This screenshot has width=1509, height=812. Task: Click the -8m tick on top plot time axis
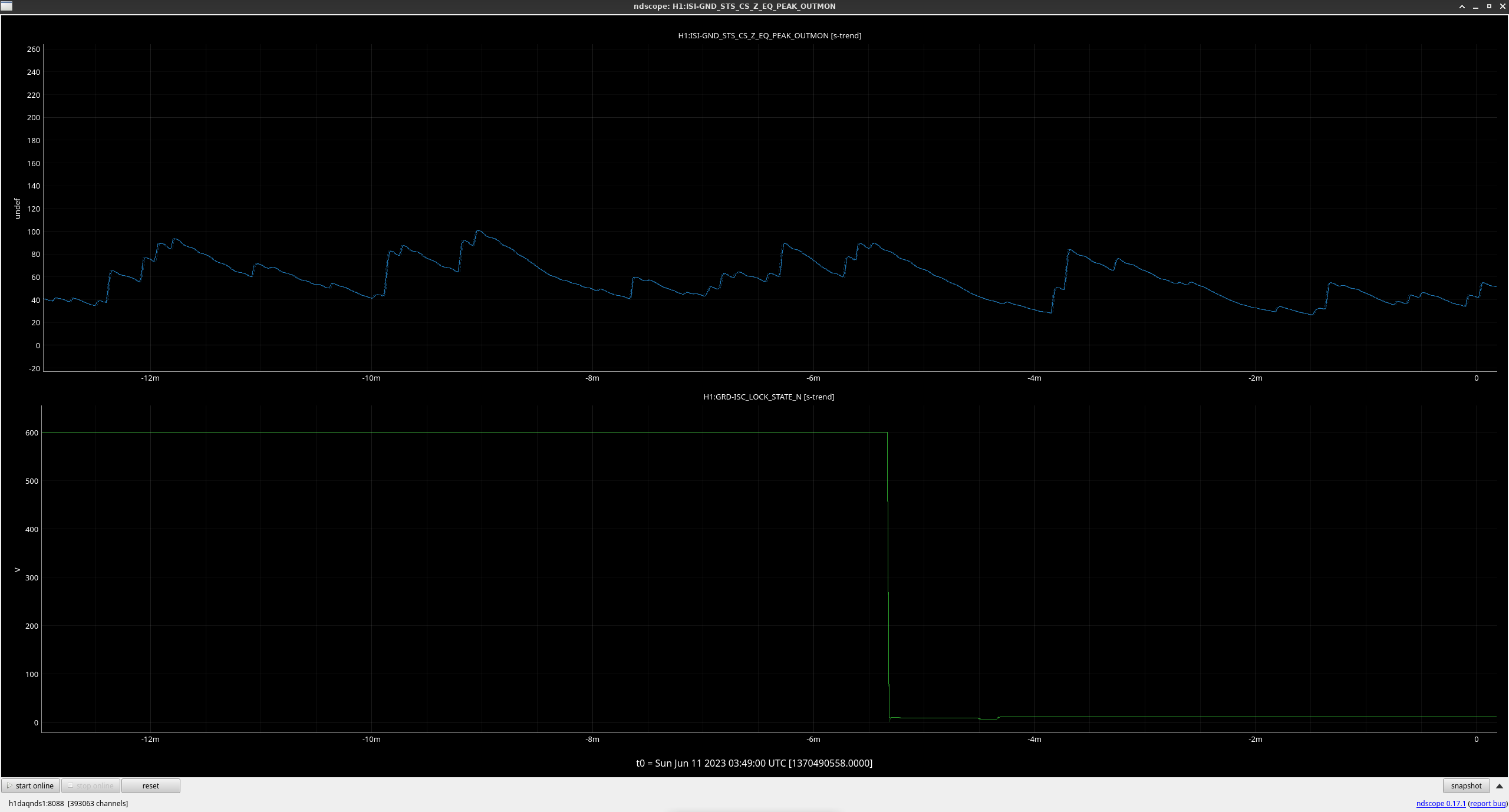coord(592,378)
